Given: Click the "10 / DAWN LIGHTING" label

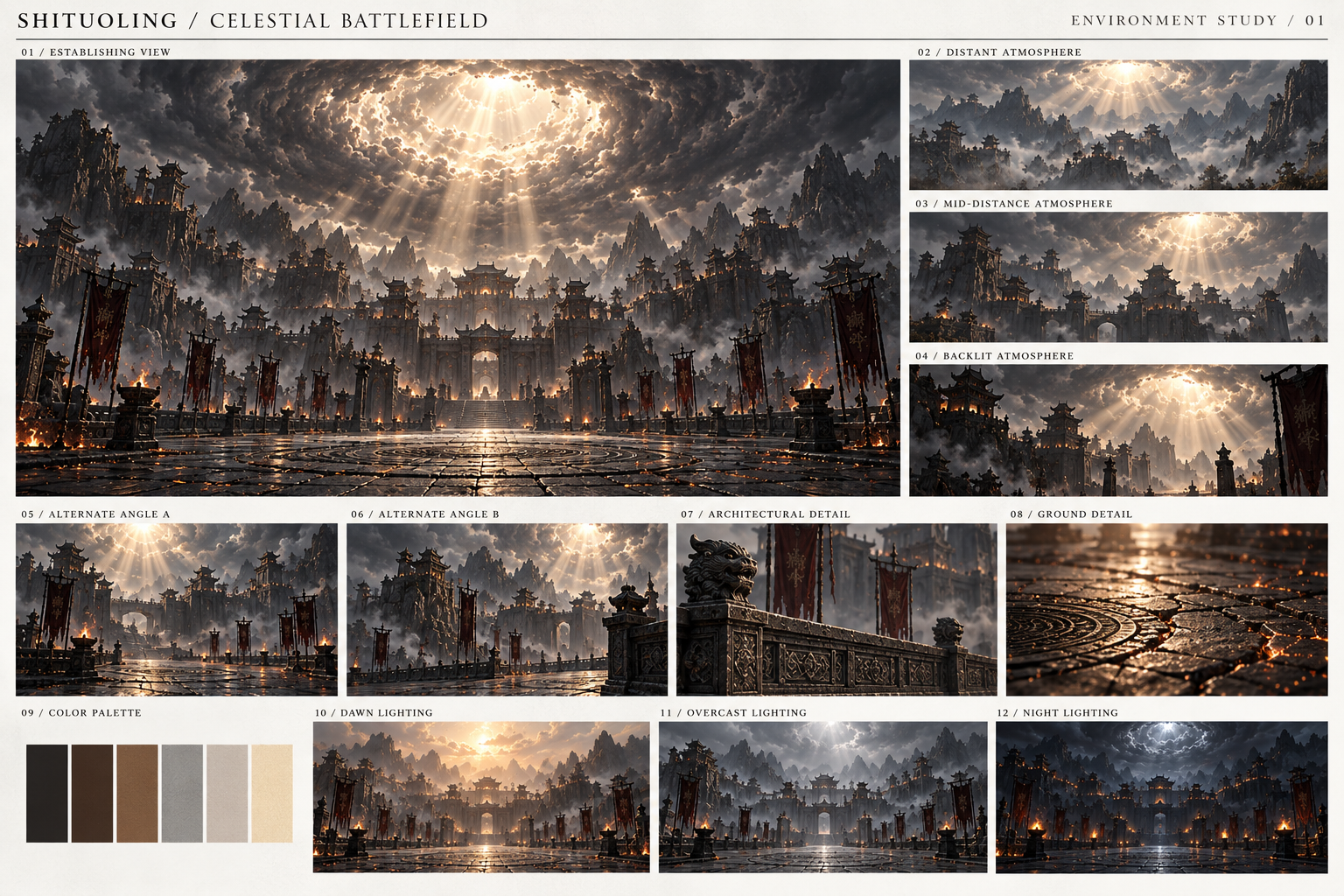Looking at the screenshot, I should click(x=374, y=712).
